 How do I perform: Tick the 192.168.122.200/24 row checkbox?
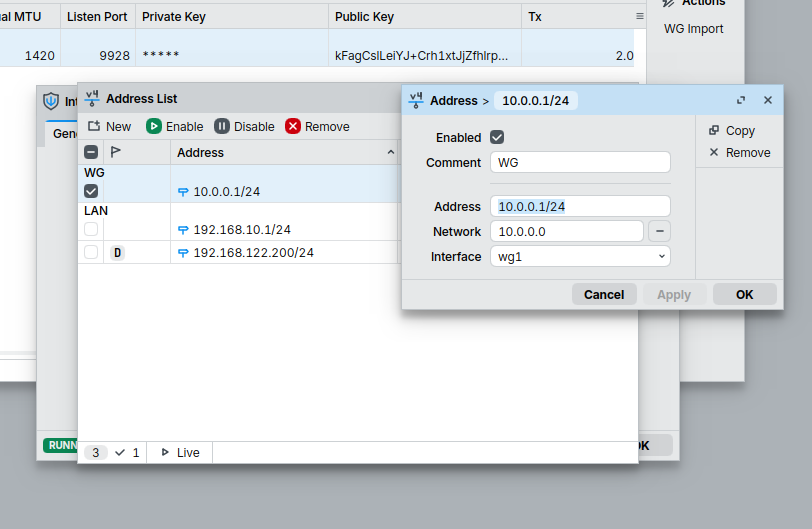pos(91,253)
